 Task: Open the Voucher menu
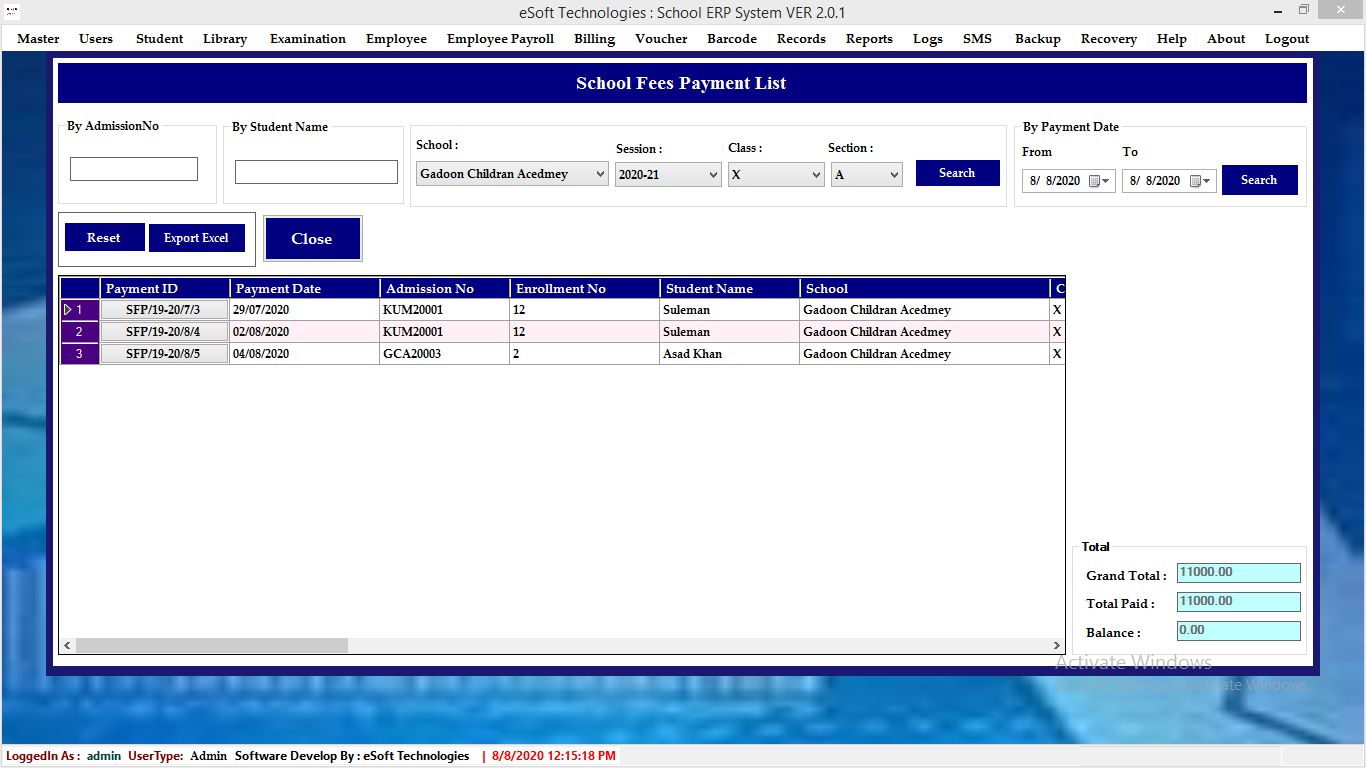(x=661, y=39)
